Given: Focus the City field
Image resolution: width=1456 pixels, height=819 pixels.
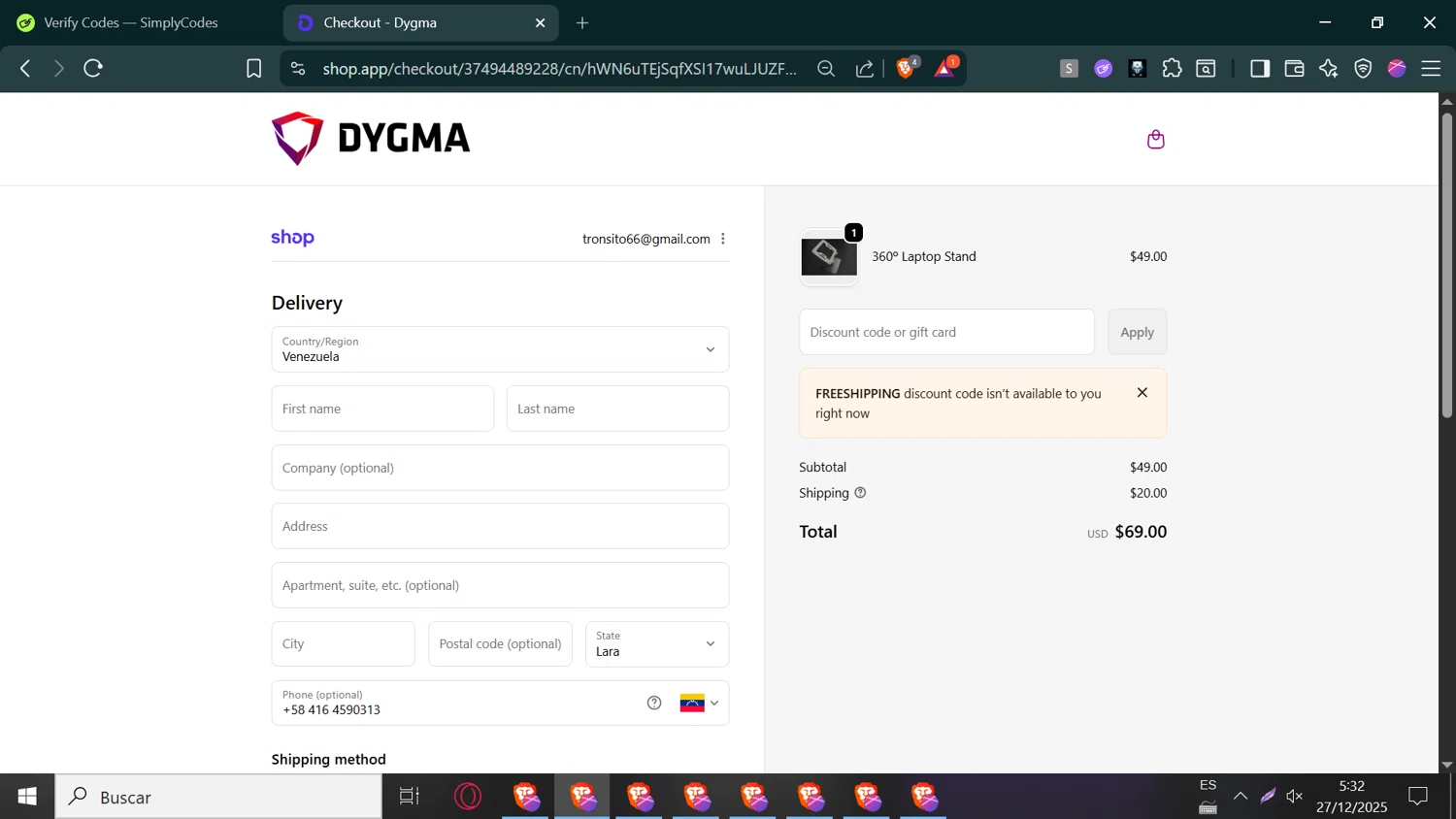Looking at the screenshot, I should coord(344,644).
